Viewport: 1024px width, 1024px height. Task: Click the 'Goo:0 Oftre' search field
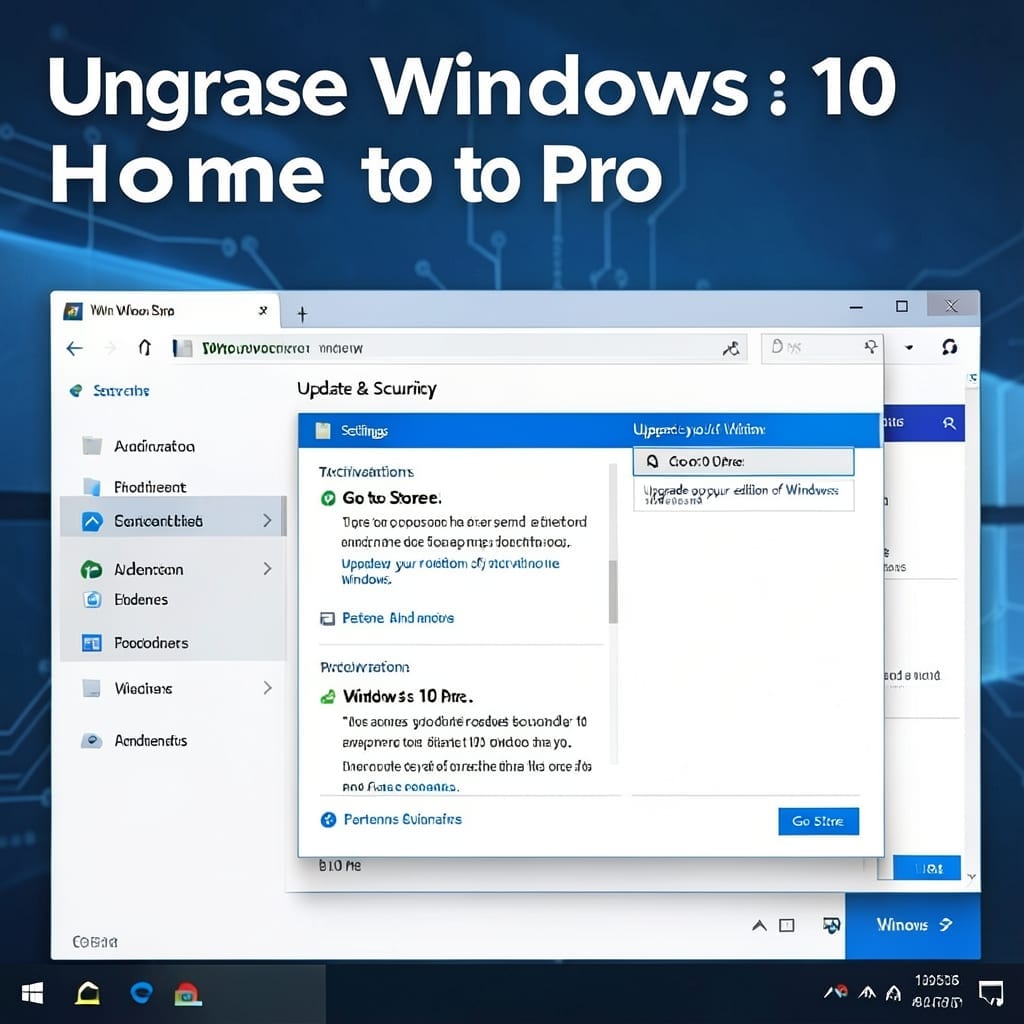click(743, 462)
